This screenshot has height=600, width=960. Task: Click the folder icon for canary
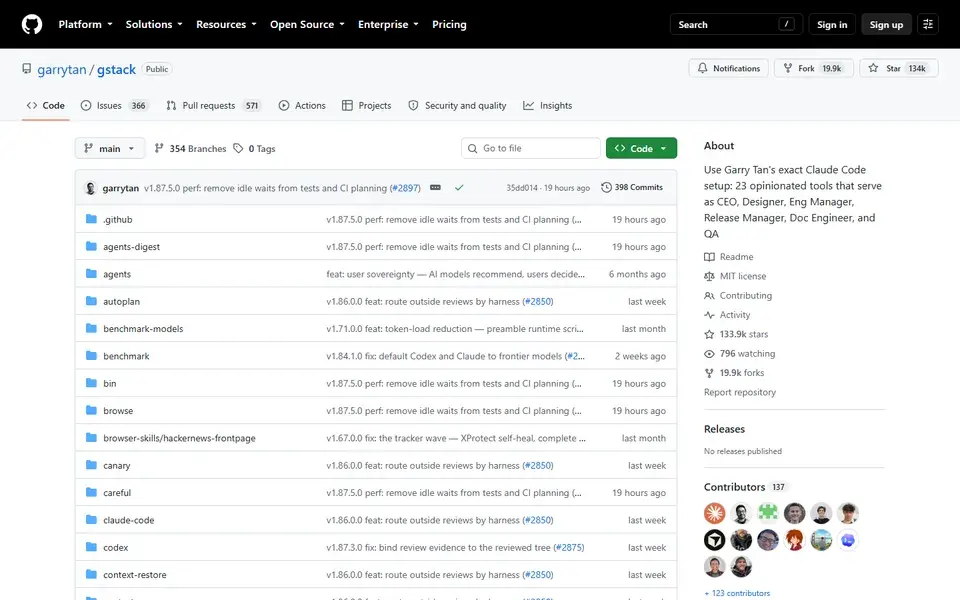91,465
